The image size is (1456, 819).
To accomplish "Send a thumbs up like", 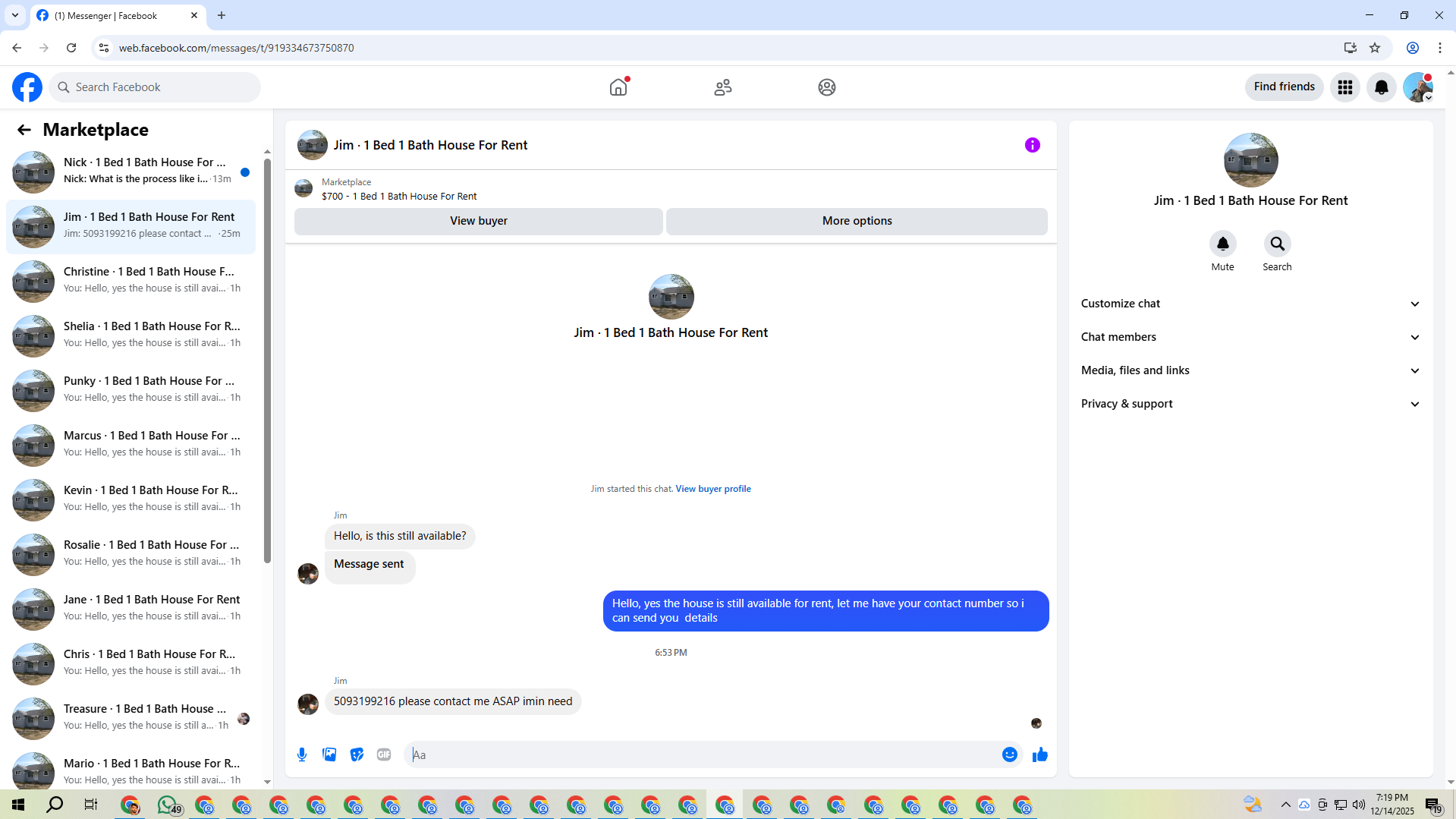I will 1039,754.
